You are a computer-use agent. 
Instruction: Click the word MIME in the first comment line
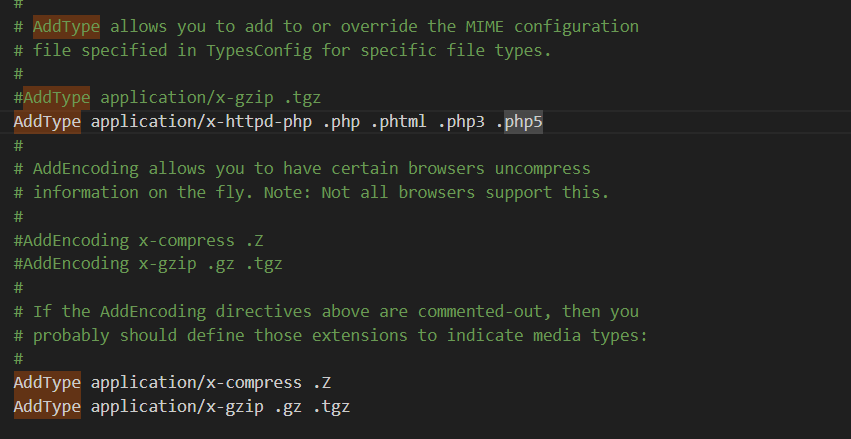(x=484, y=27)
